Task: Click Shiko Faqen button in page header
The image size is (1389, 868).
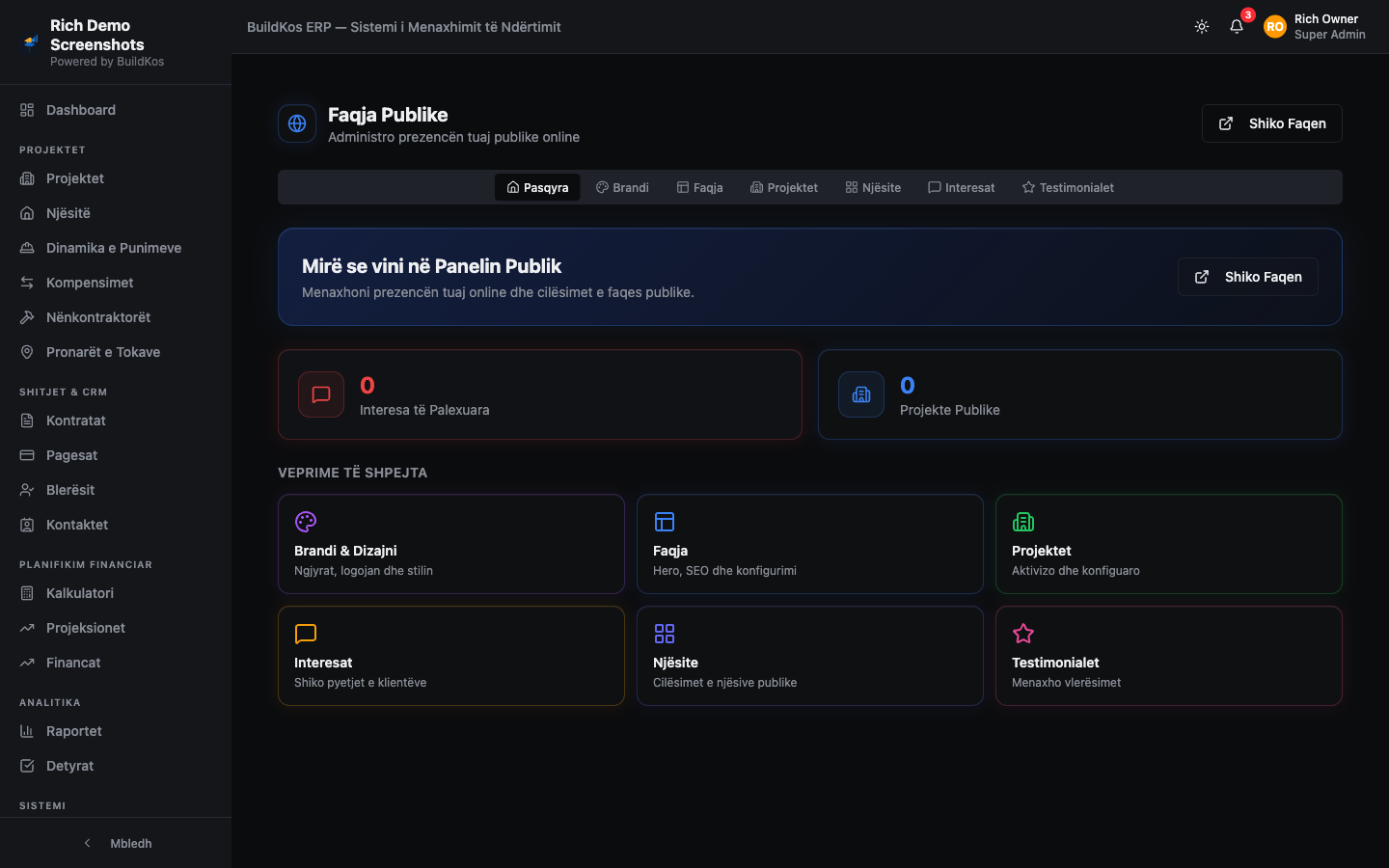Action: [1272, 123]
